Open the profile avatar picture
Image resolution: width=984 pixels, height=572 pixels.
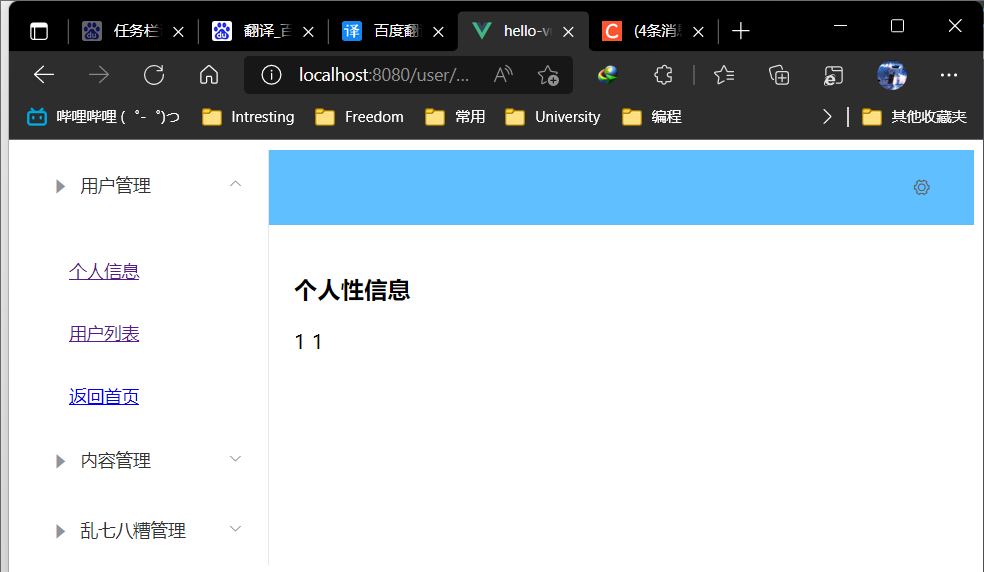892,75
